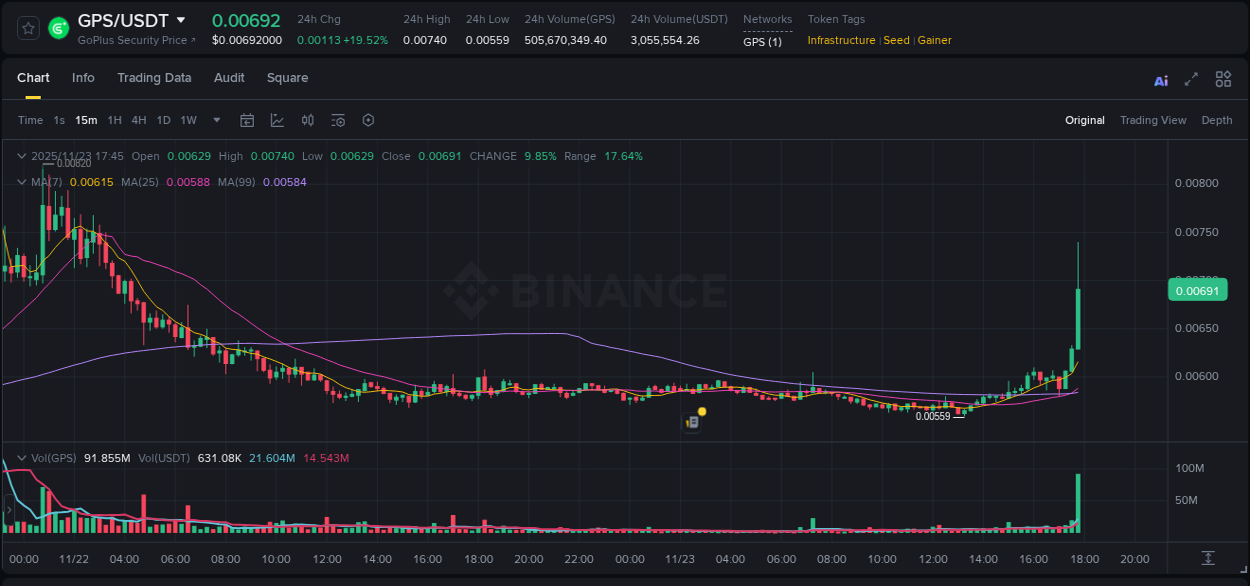Open the AI analysis assistant

point(1160,79)
